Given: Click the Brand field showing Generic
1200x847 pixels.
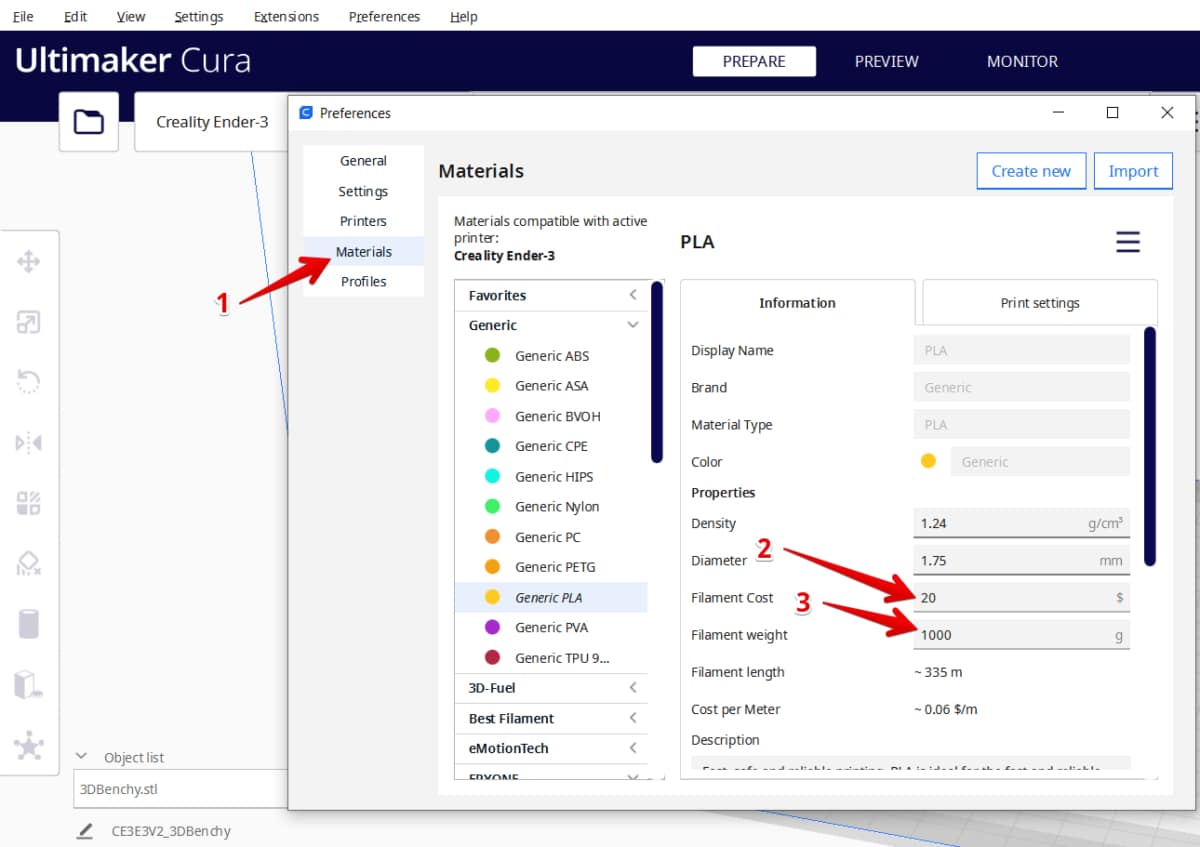Looking at the screenshot, I should click(x=1021, y=387).
